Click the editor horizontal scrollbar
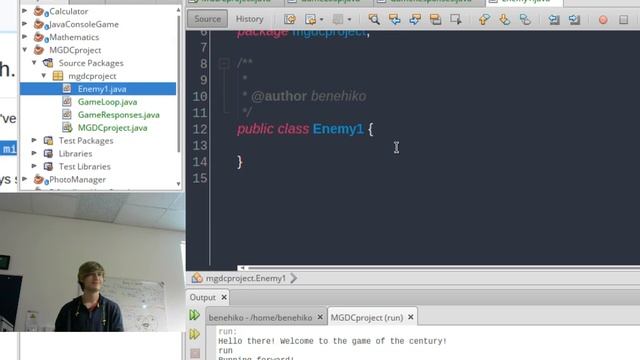 (x=444, y=268)
